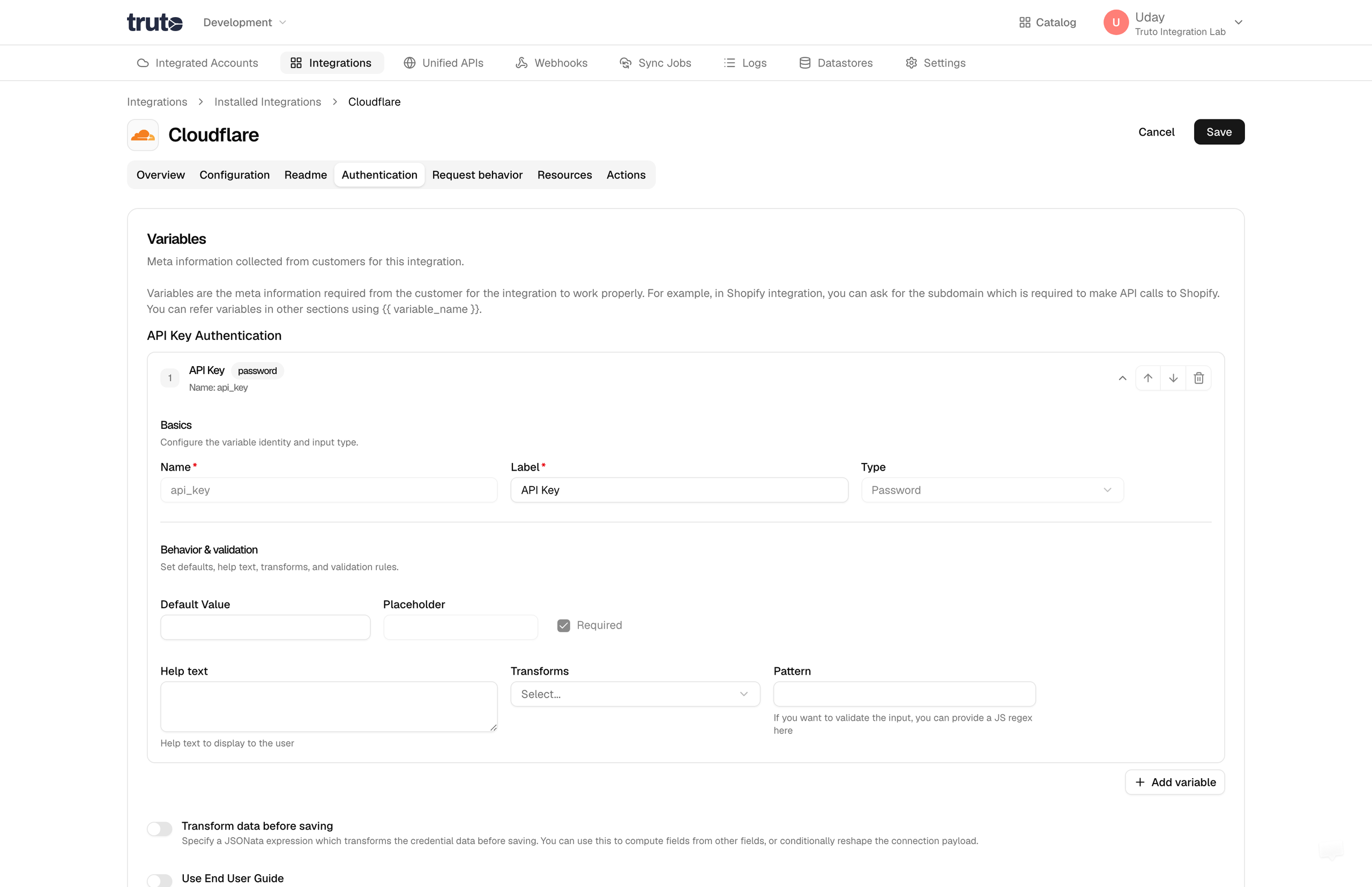Toggle the Required checkbox
1372x887 pixels.
(x=563, y=625)
